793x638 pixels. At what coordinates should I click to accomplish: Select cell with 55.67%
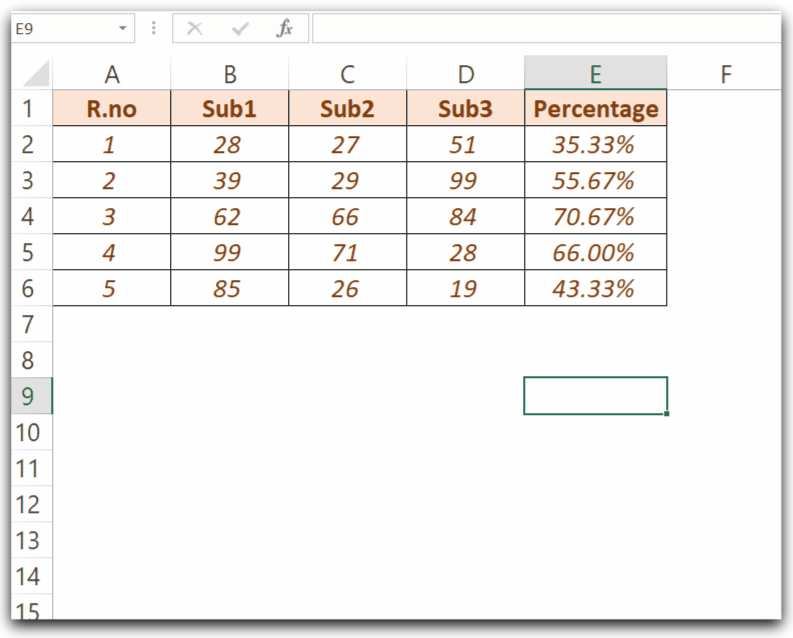596,180
